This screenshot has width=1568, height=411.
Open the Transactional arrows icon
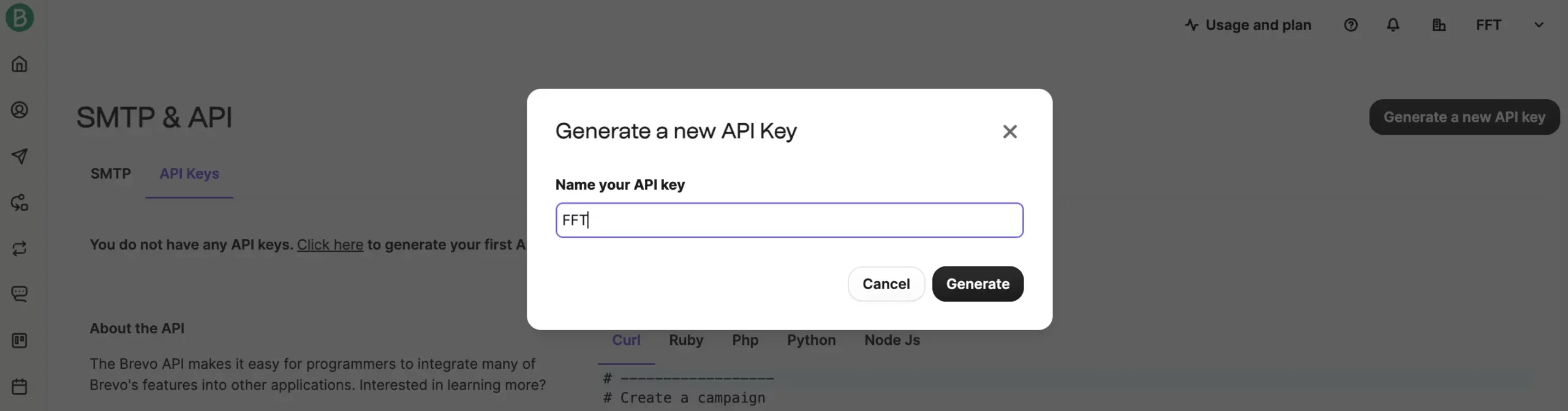click(x=20, y=249)
